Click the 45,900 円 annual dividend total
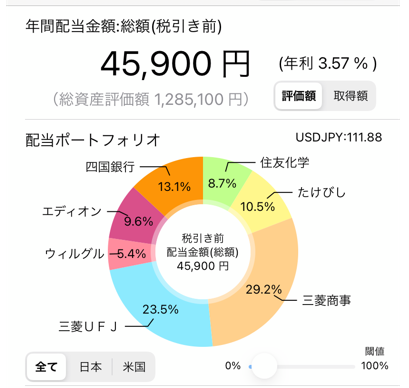The height and width of the screenshot is (388, 409). pyautogui.click(x=175, y=64)
